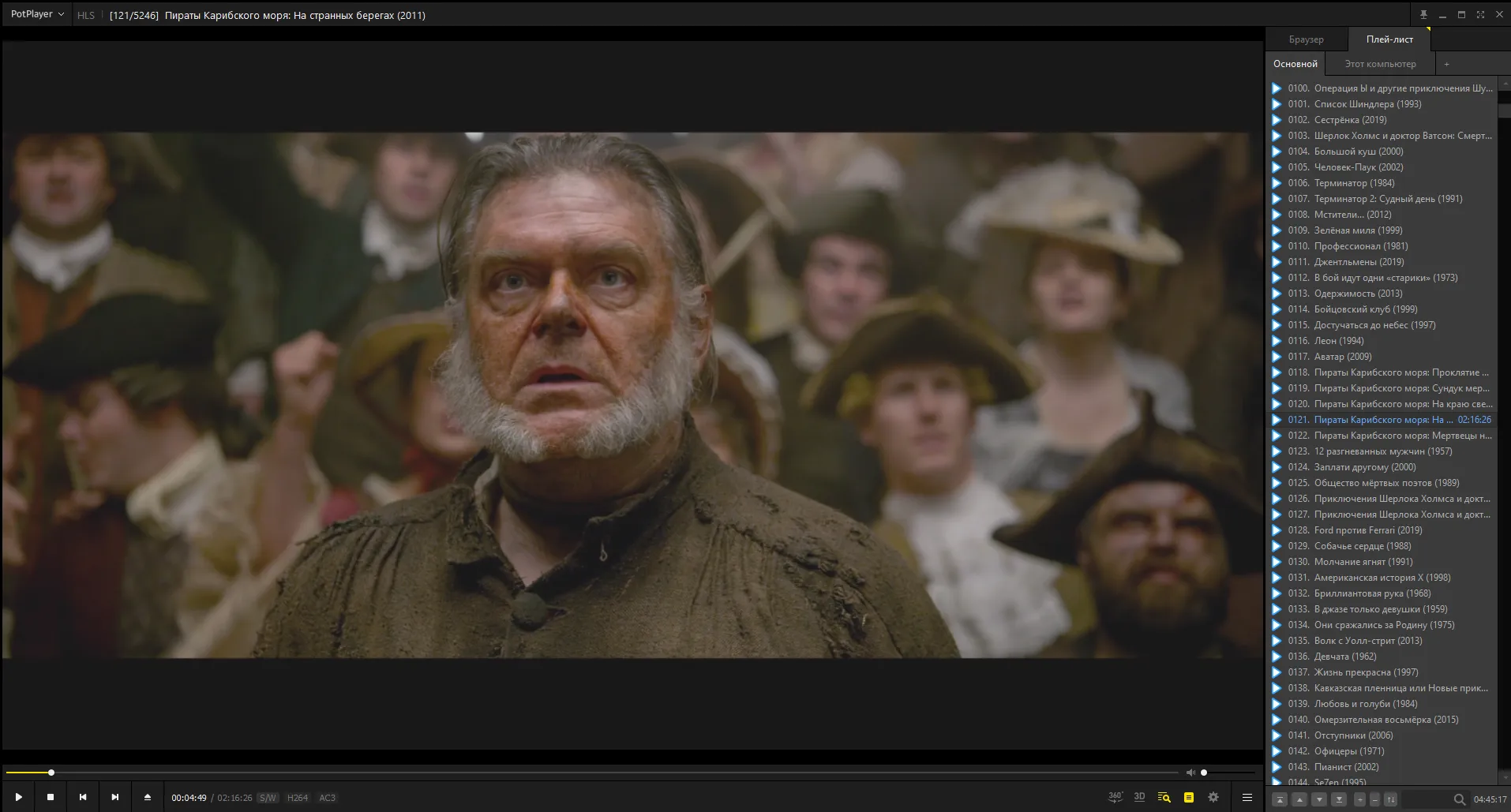Select Терминатор 2: Судный день (1991)
Screen dimensions: 1511x812
(1383, 199)
